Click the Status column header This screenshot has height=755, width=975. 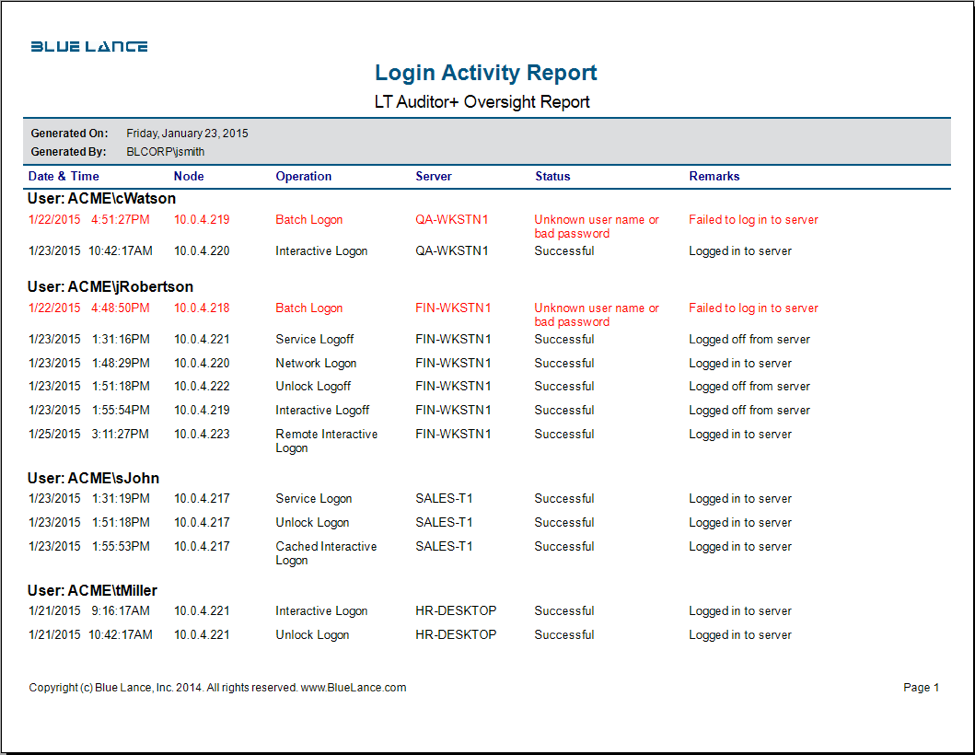coord(553,176)
